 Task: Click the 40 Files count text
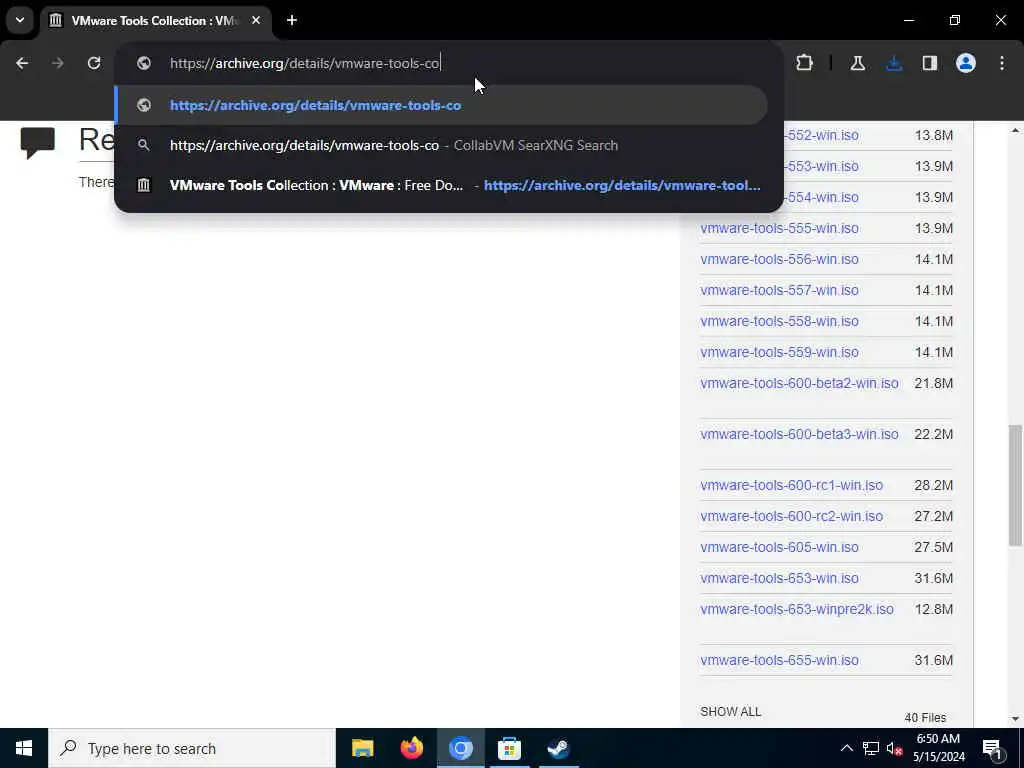click(x=925, y=718)
